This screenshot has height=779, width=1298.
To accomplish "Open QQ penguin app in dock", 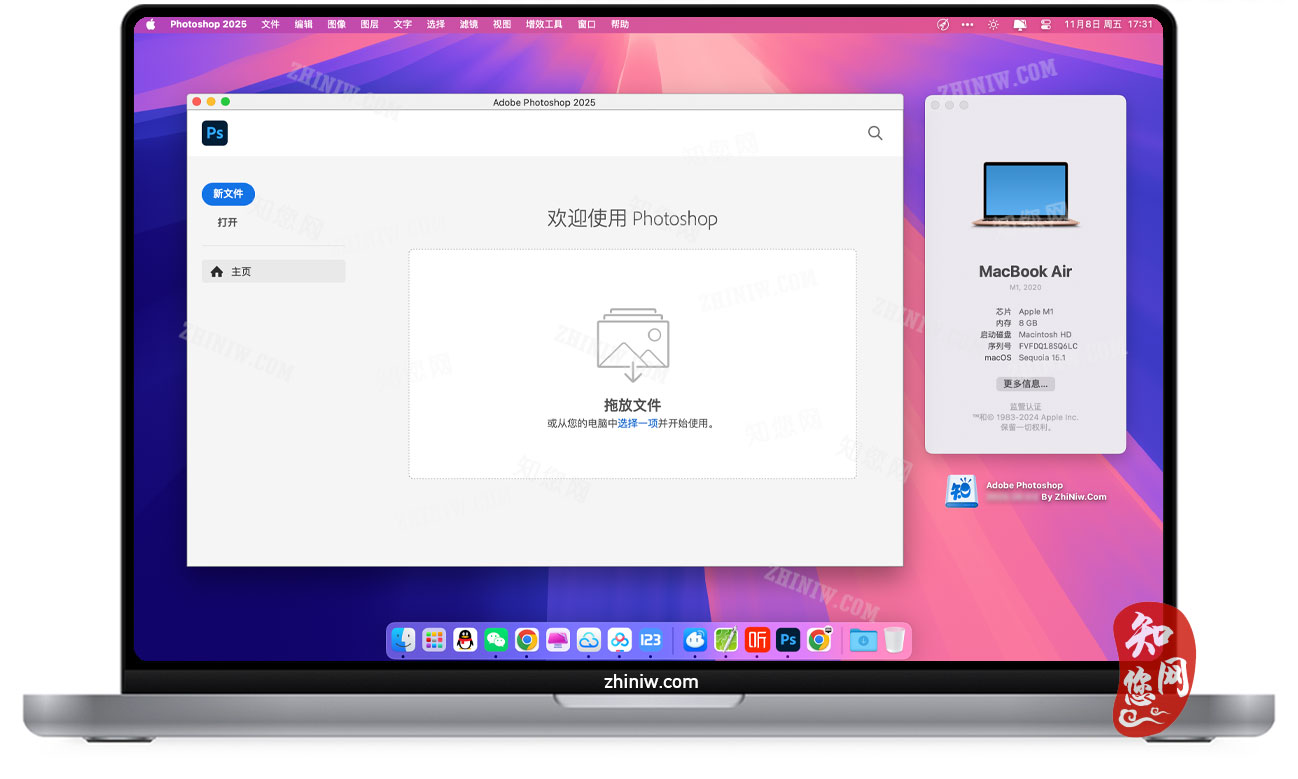I will click(465, 640).
